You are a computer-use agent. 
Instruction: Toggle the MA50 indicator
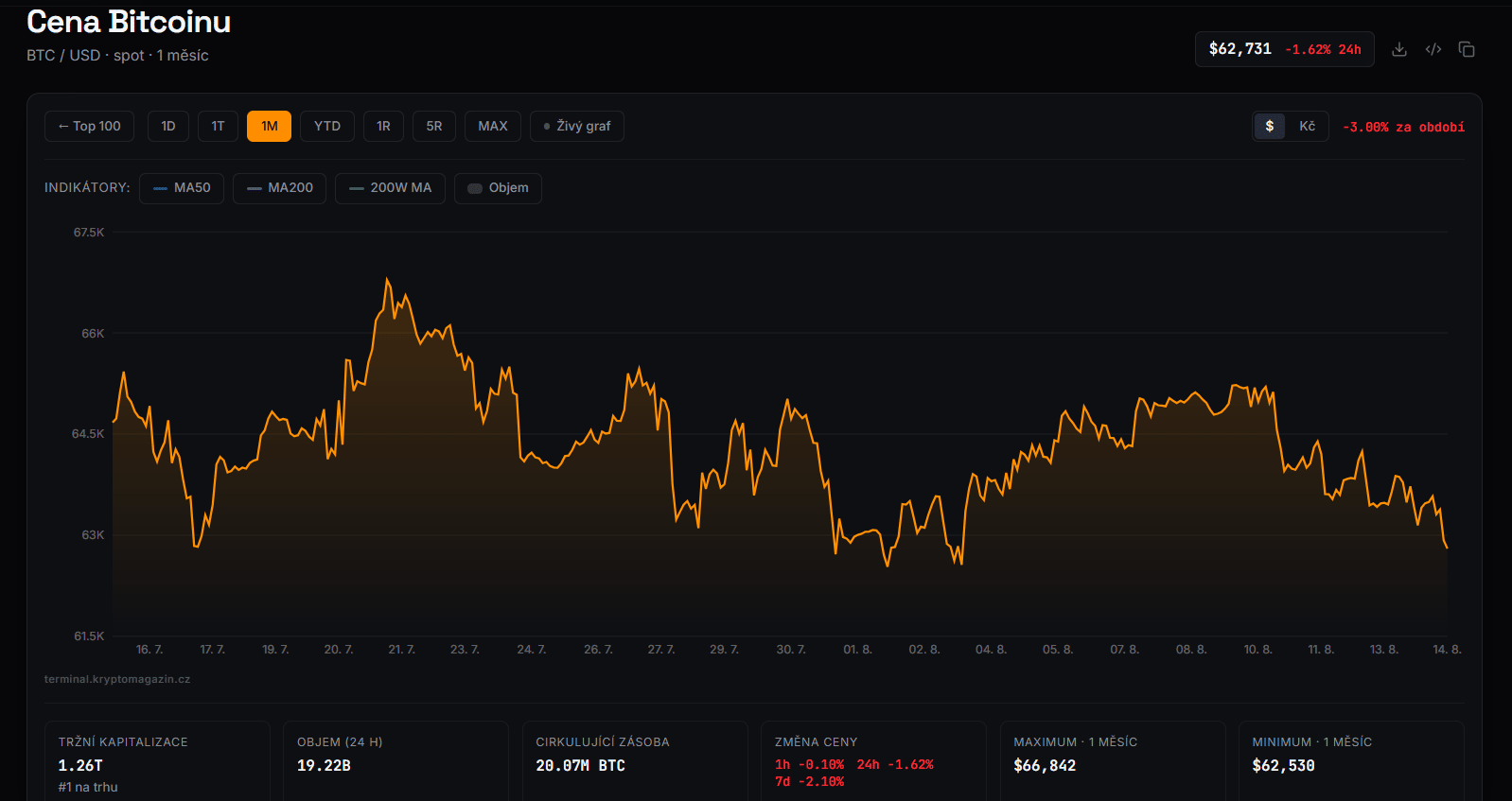click(x=182, y=188)
